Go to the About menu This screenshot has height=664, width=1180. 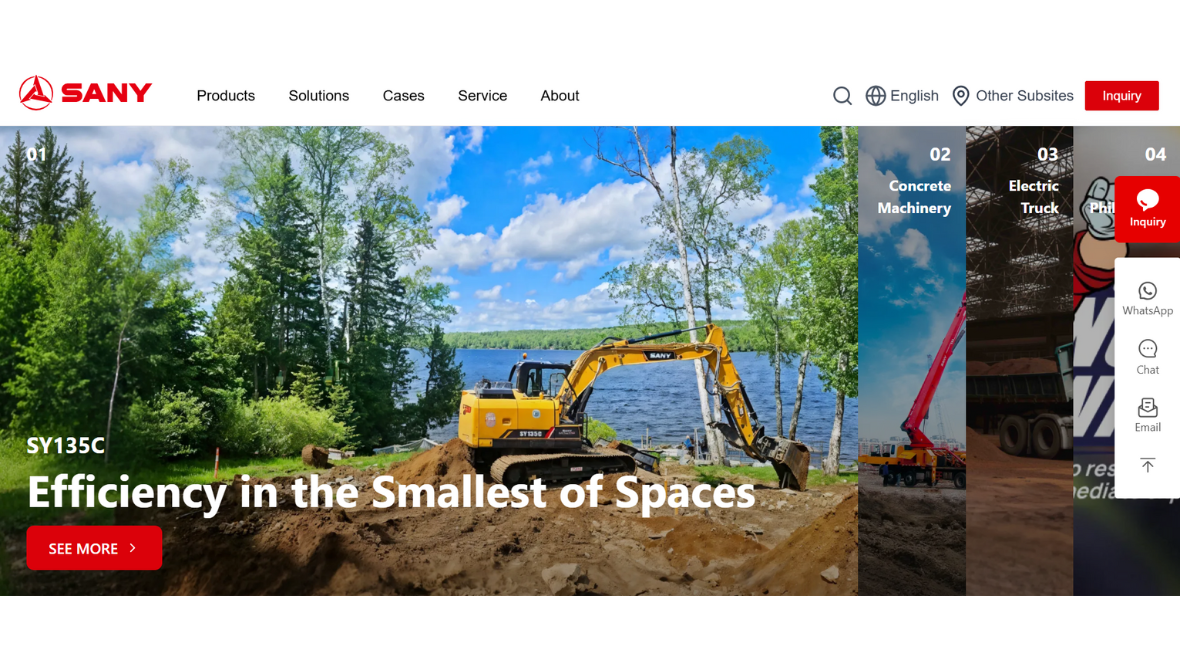tap(560, 96)
